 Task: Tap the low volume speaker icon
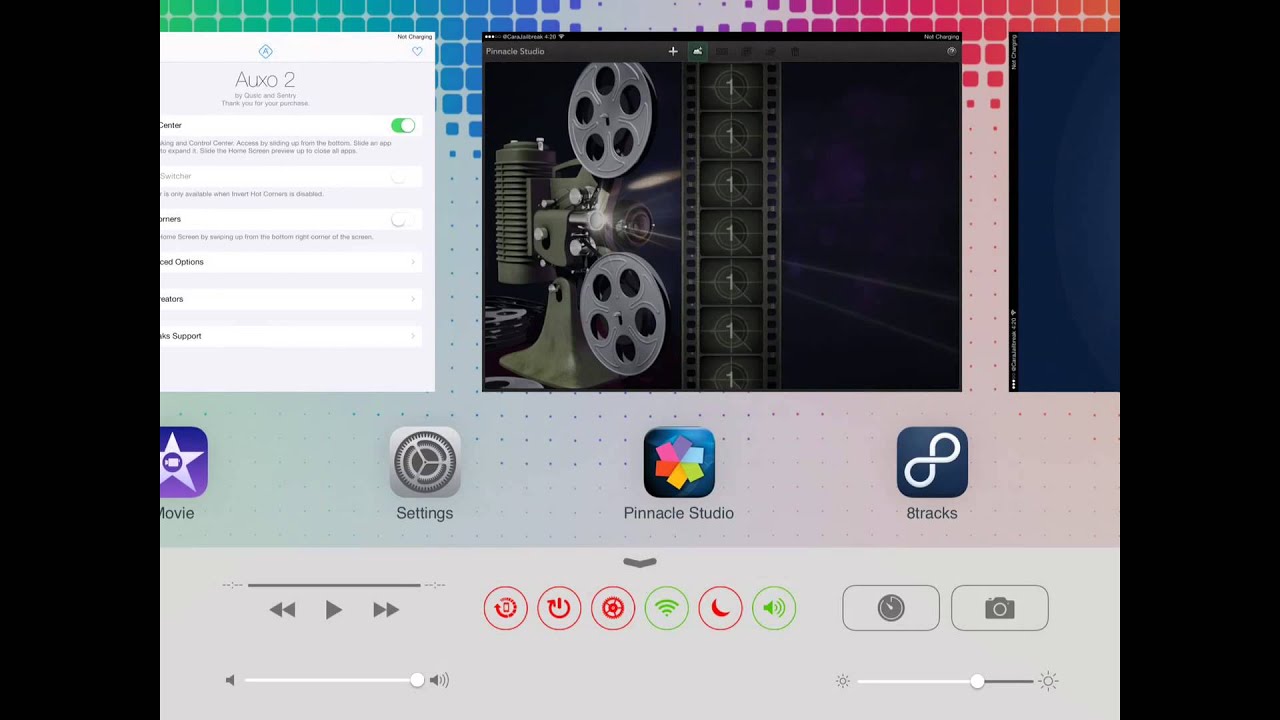[x=230, y=680]
